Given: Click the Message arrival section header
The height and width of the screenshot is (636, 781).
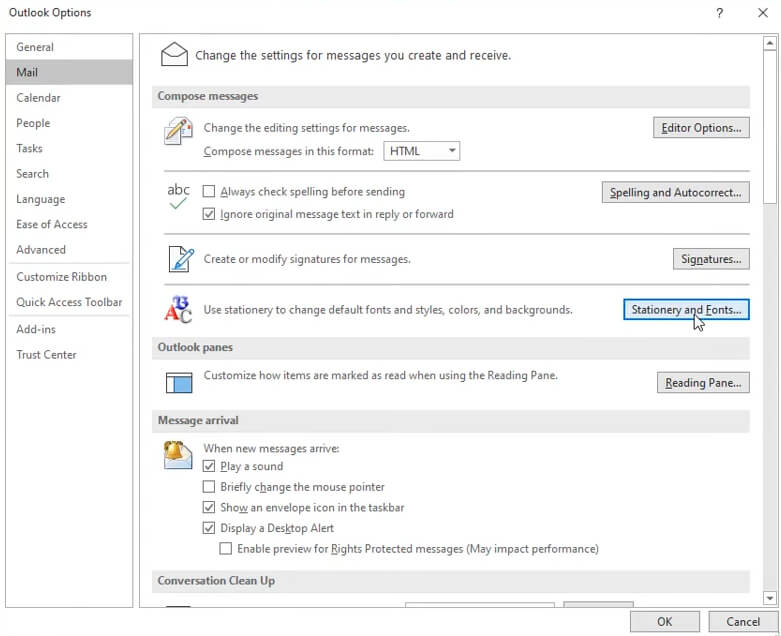Looking at the screenshot, I should coord(450,420).
